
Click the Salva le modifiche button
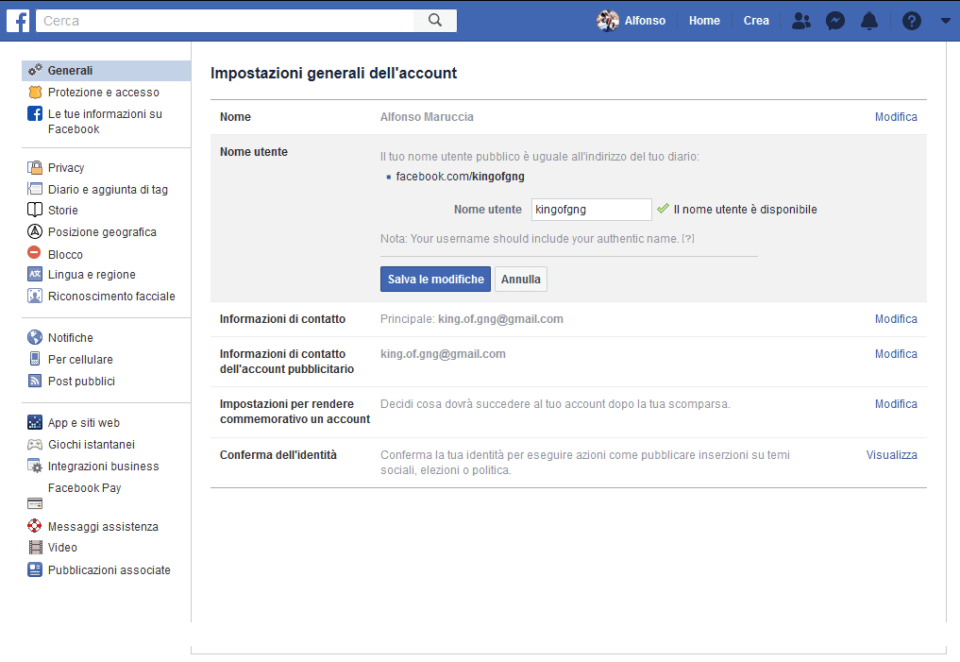tap(434, 279)
